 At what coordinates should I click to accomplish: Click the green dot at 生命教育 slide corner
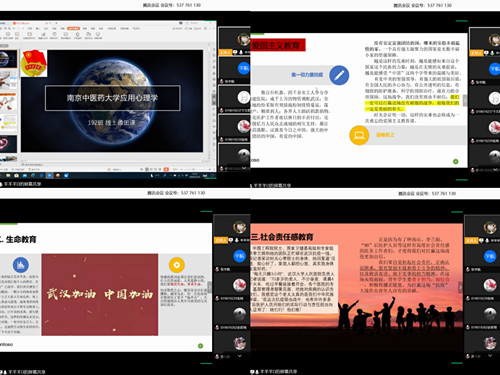coord(200,346)
